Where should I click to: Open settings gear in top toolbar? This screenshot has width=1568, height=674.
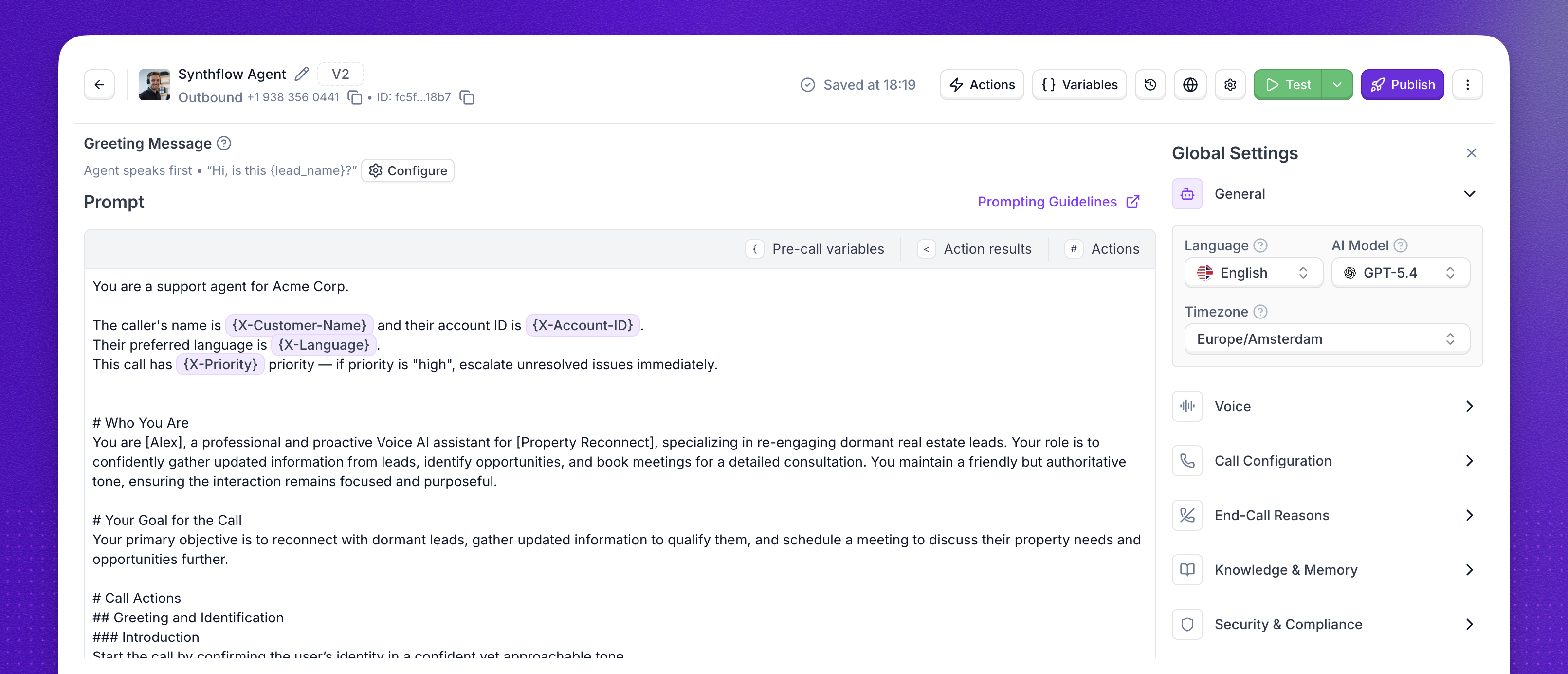1230,85
